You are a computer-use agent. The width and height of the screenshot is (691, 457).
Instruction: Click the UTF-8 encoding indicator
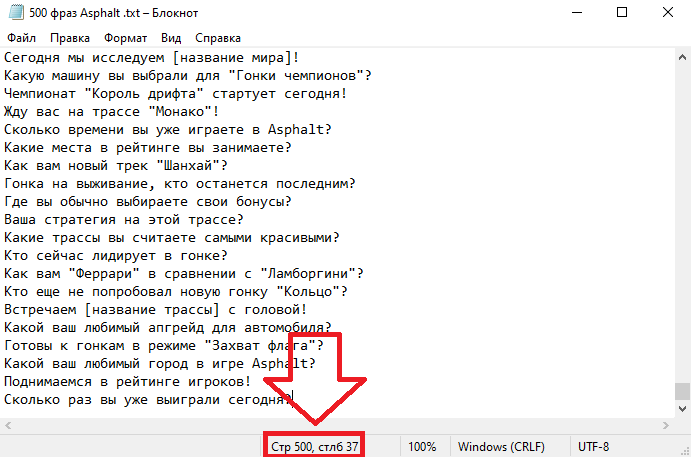(593, 447)
